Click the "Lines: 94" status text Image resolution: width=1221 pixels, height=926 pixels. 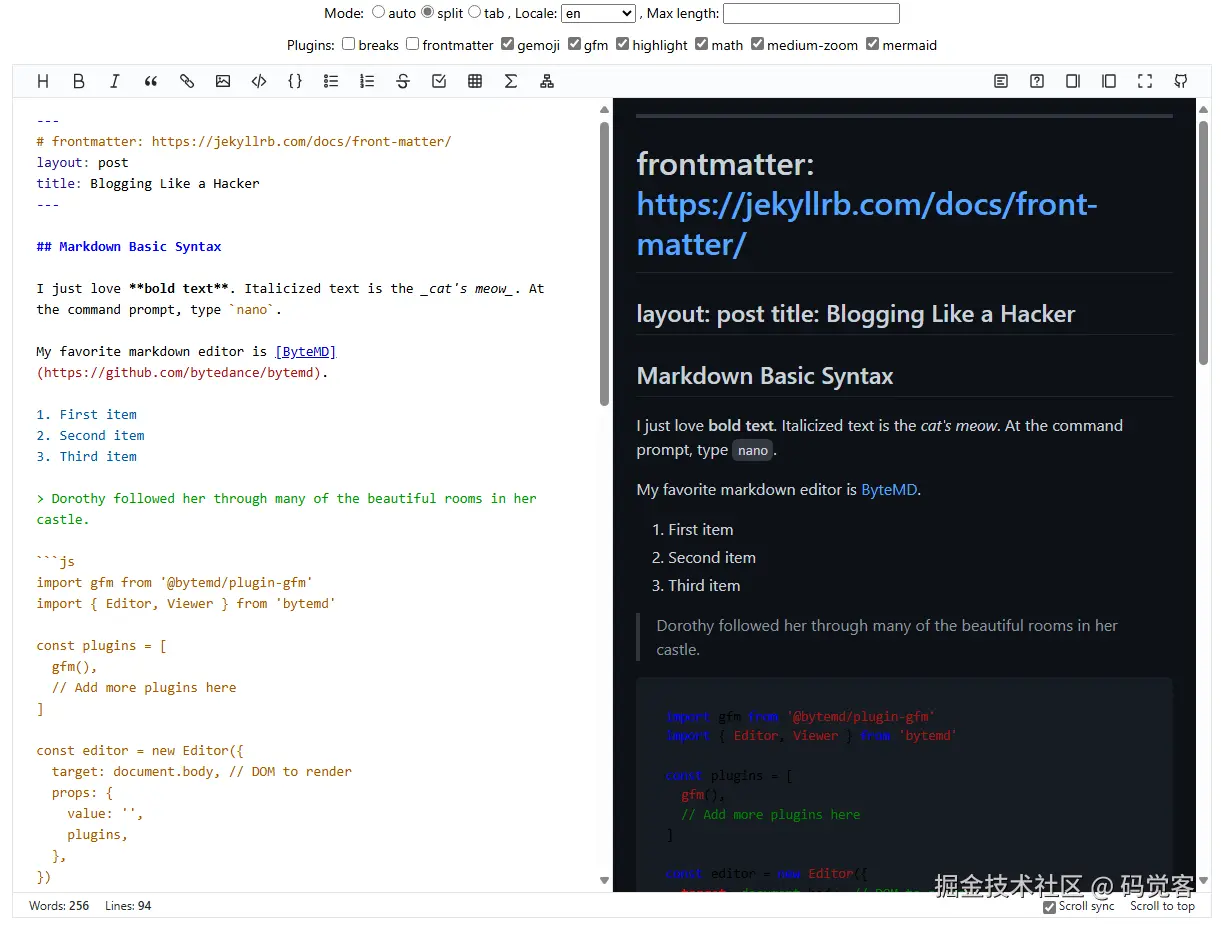pos(128,906)
